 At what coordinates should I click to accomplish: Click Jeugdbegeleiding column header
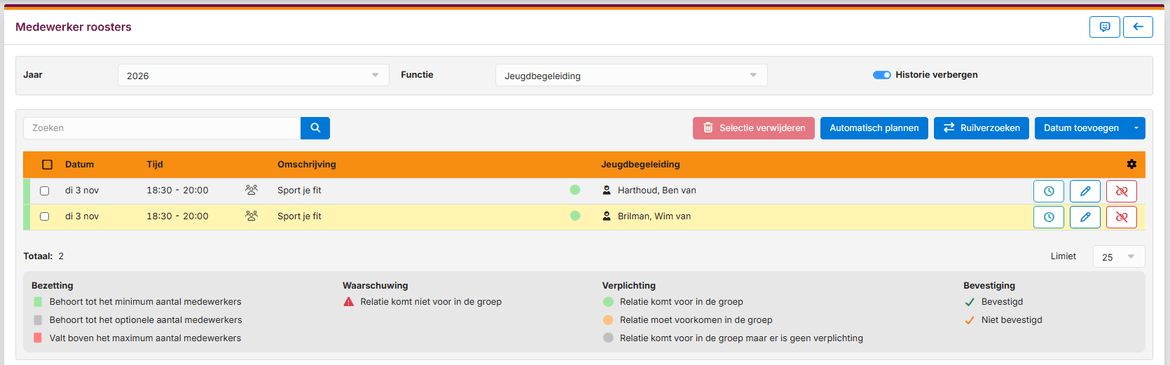click(640, 164)
